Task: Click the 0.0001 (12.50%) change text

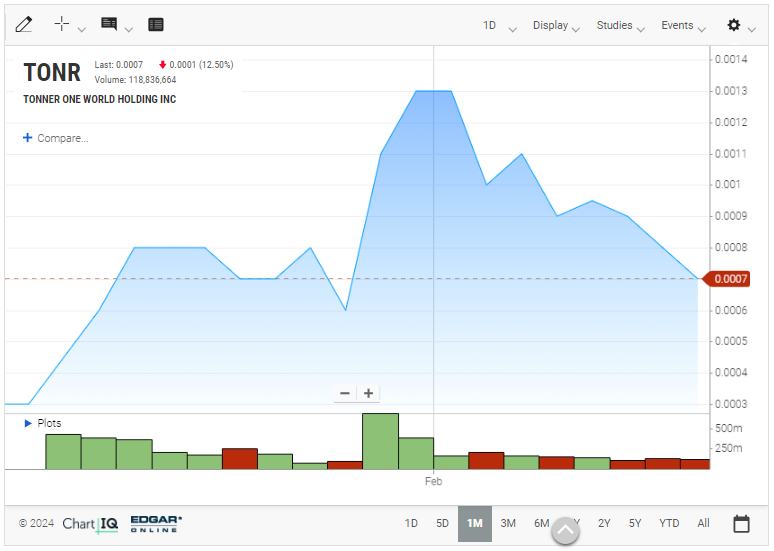Action: (201, 65)
